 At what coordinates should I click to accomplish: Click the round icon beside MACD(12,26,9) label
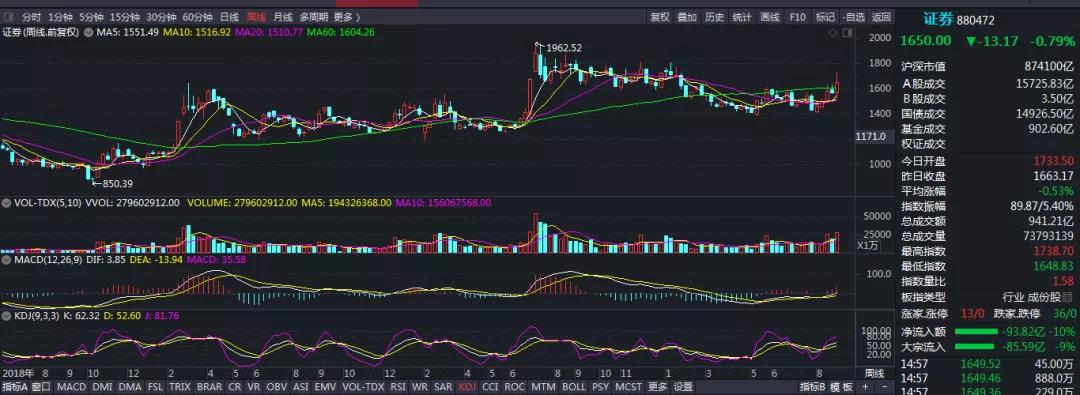[x=6, y=259]
